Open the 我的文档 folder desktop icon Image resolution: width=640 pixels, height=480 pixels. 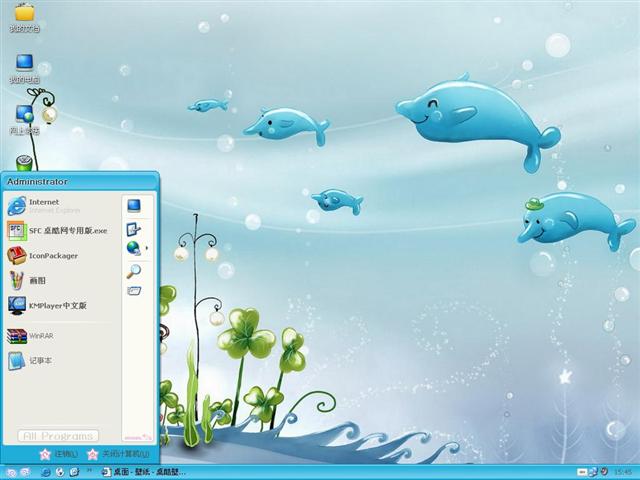pyautogui.click(x=24, y=17)
